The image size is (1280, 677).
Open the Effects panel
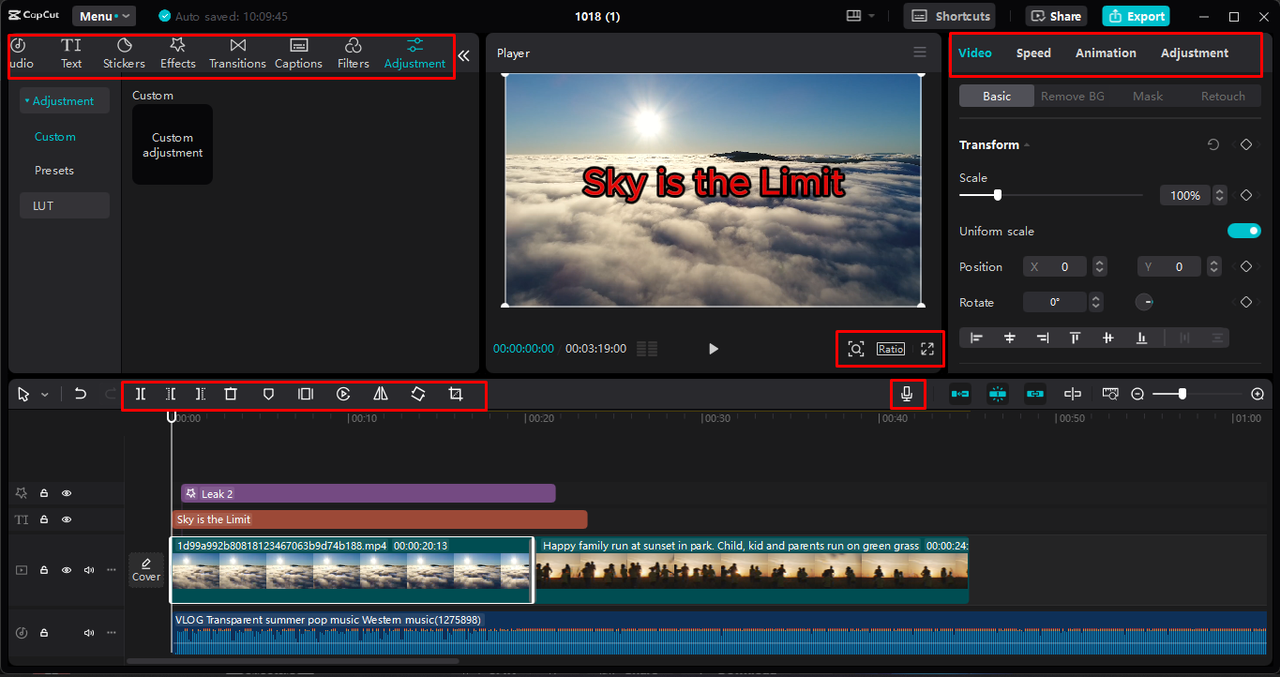[178, 53]
